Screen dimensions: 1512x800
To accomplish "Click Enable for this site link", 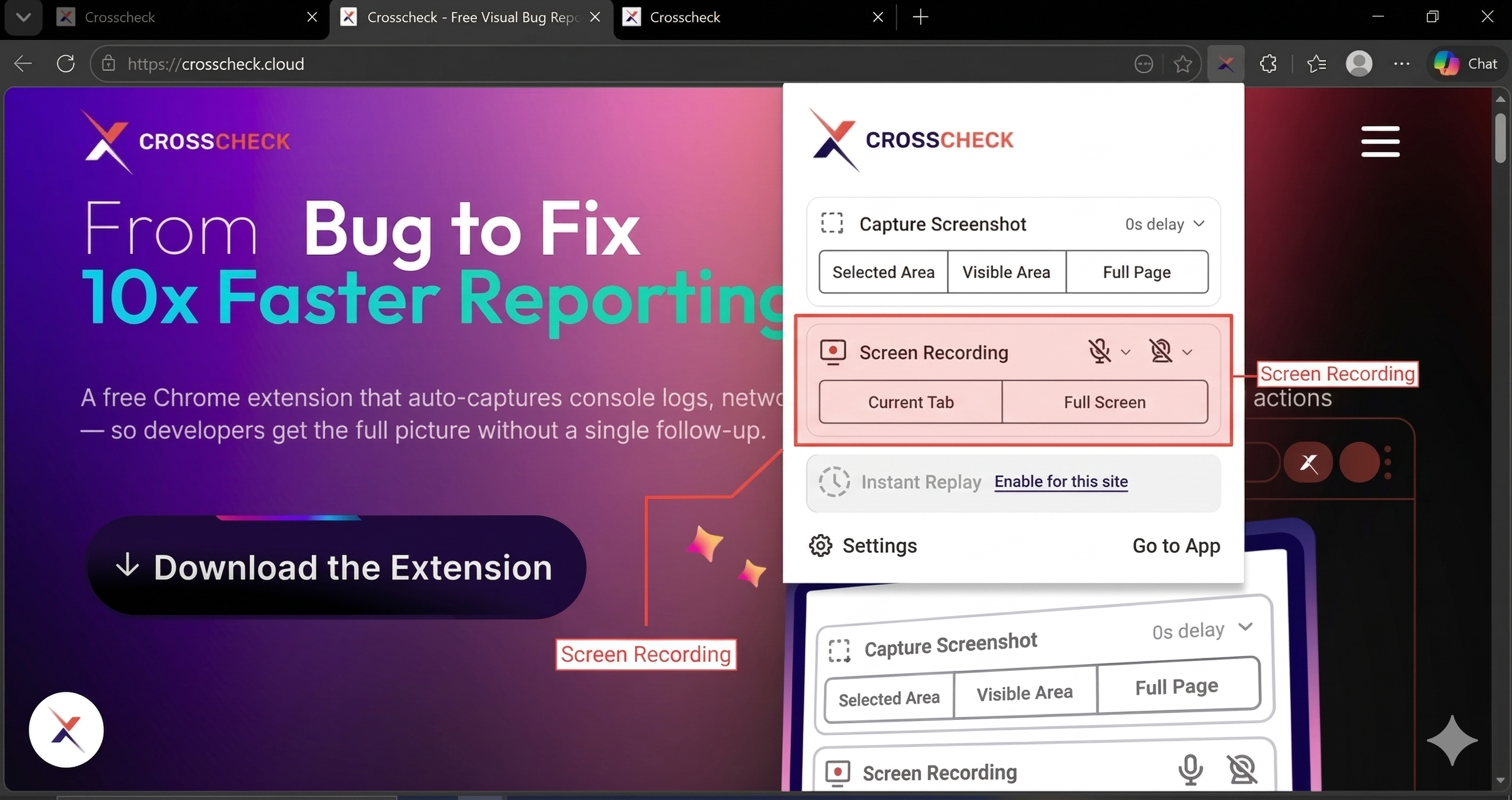I will tap(1061, 482).
